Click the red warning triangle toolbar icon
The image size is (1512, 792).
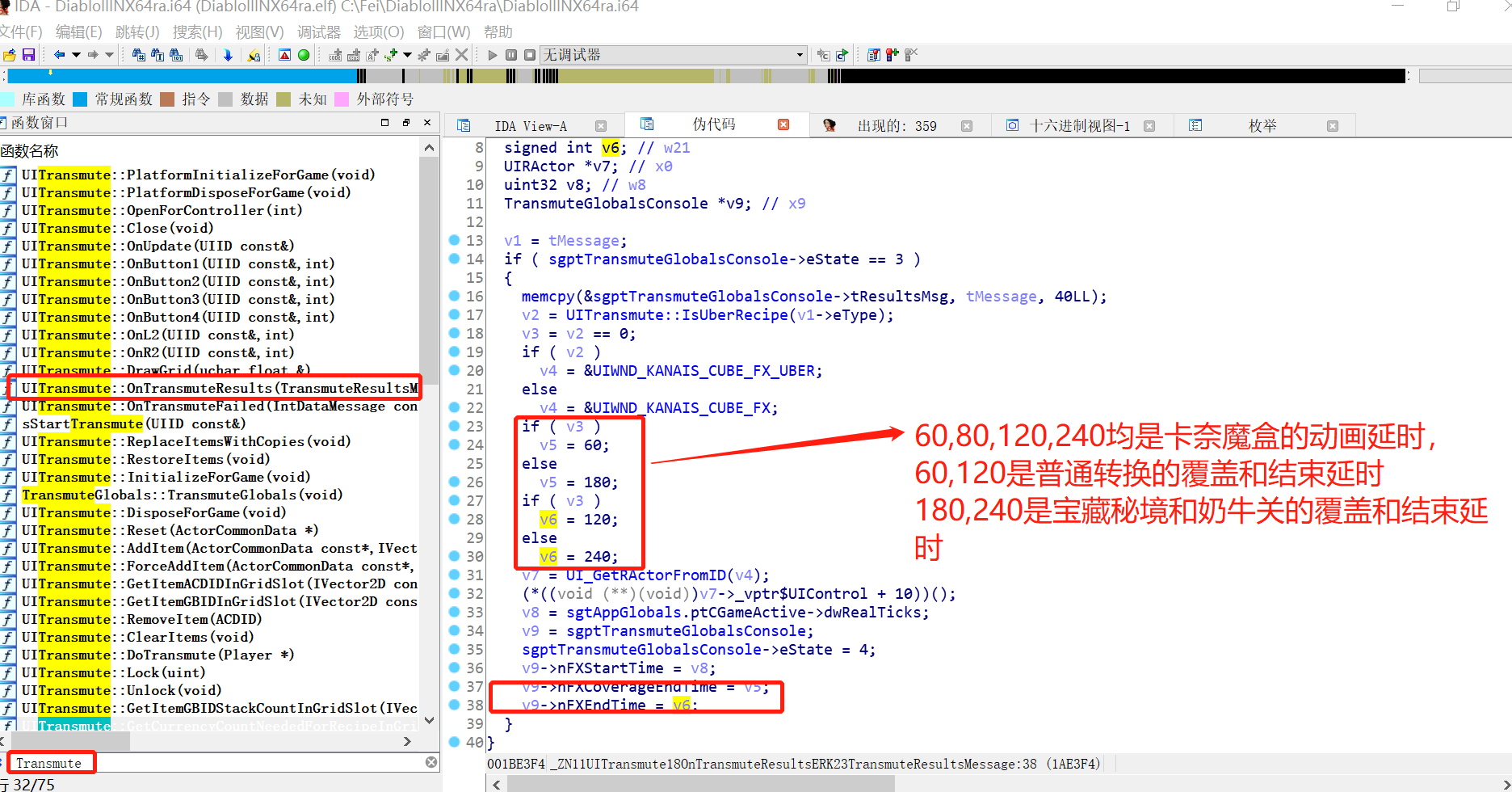pyautogui.click(x=284, y=55)
